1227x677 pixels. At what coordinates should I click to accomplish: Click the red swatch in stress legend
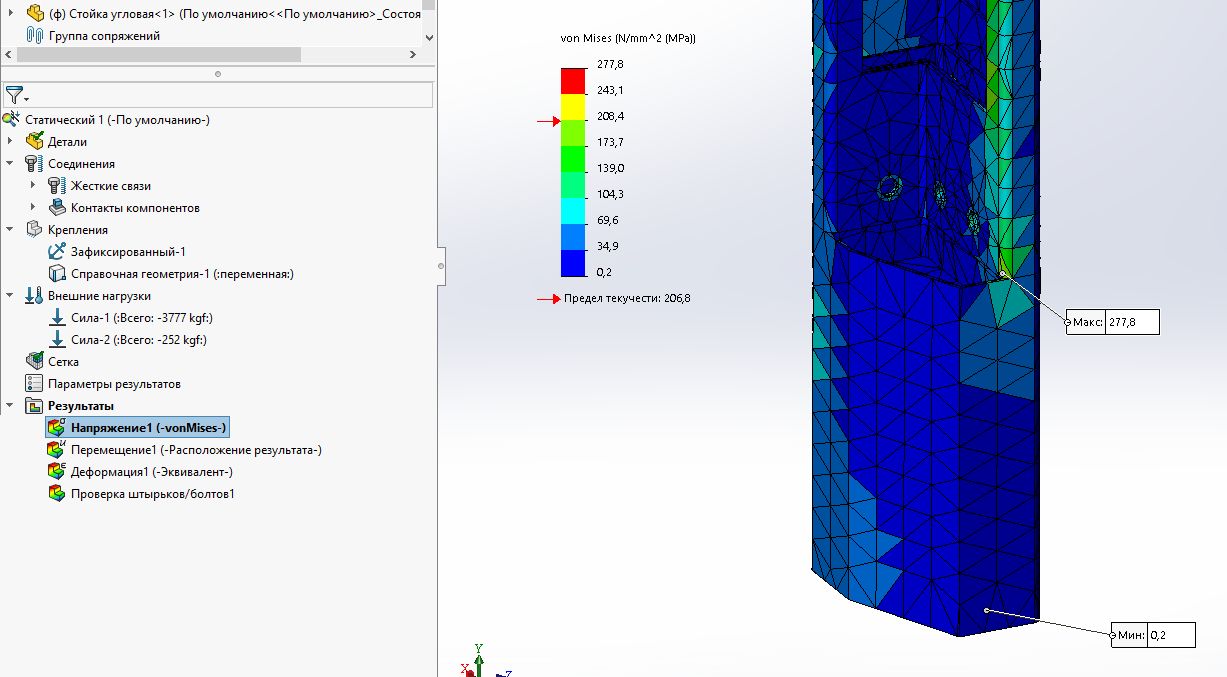click(573, 77)
